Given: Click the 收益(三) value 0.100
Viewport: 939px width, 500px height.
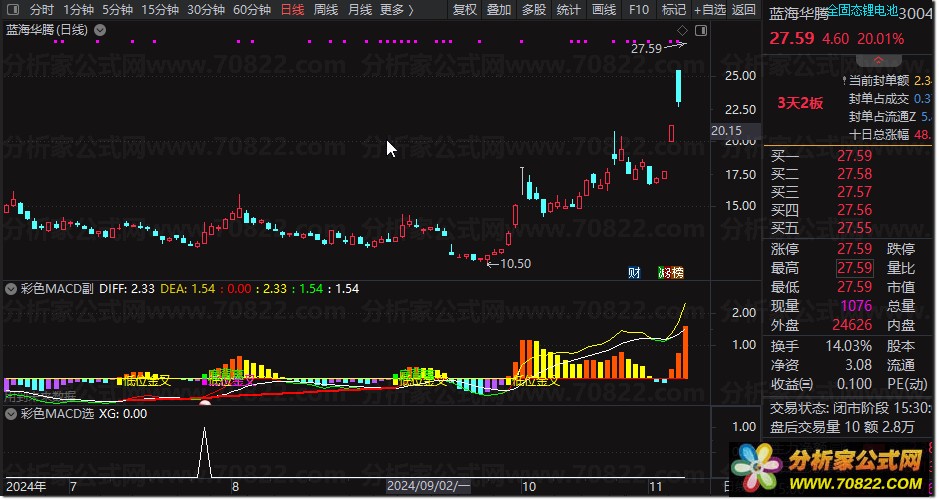Looking at the screenshot, I should coord(854,384).
